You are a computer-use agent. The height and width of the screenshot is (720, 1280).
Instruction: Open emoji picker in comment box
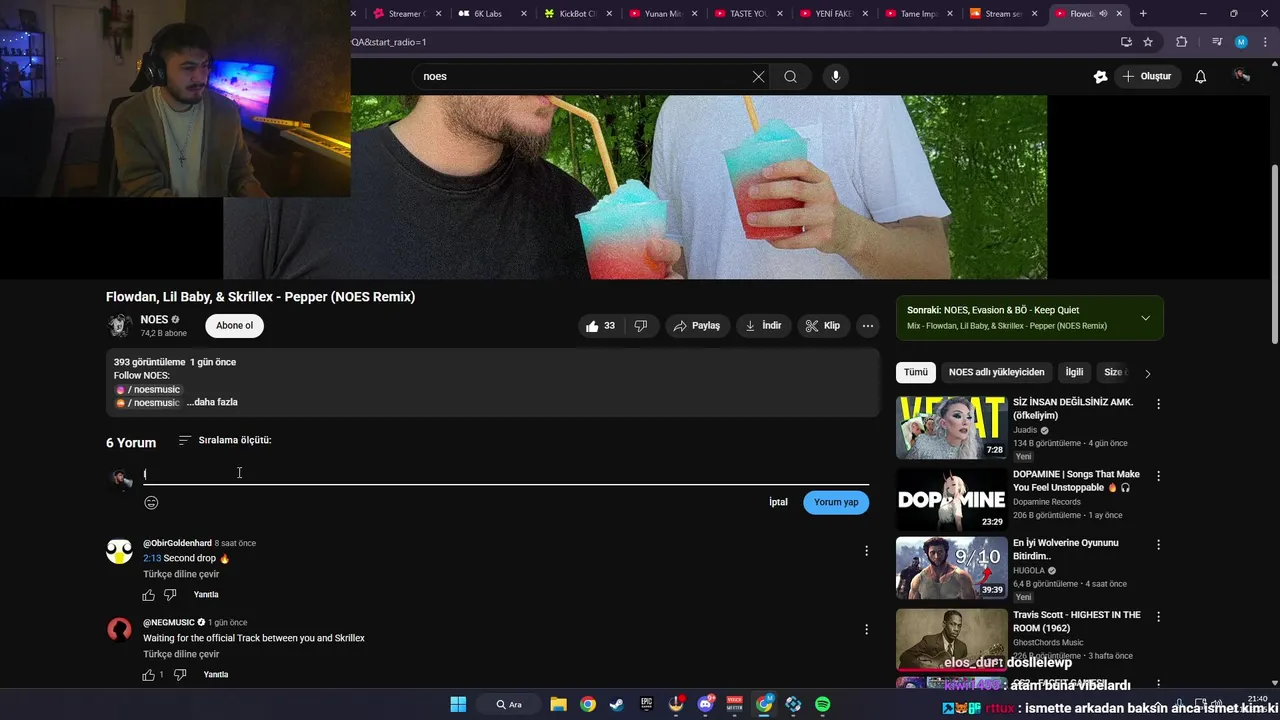coord(151,503)
